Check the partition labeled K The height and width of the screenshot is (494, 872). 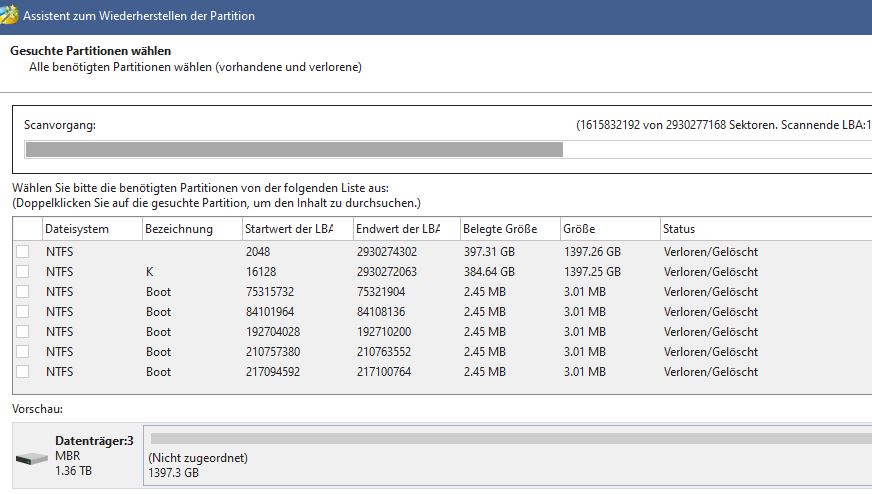23,272
